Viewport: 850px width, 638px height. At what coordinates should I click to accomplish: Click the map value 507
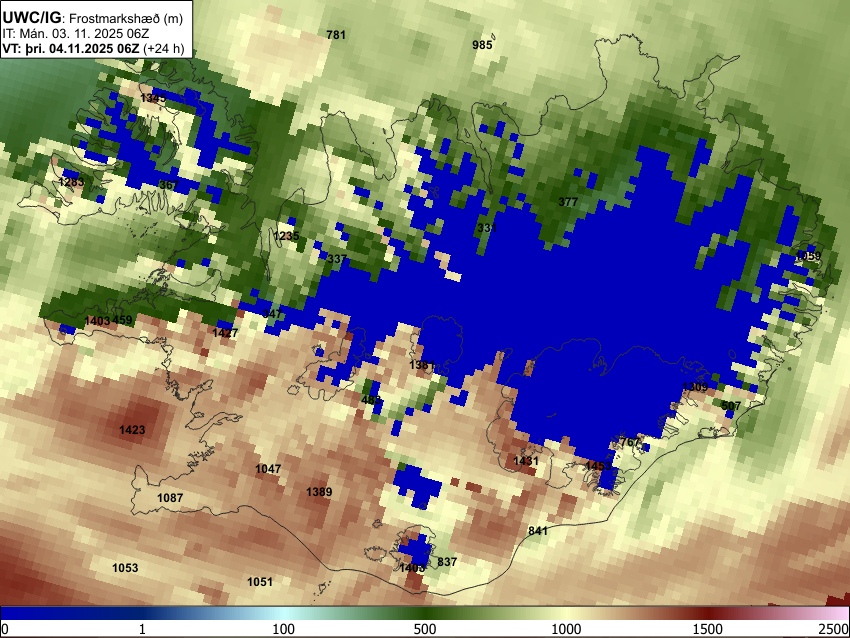tap(731, 405)
